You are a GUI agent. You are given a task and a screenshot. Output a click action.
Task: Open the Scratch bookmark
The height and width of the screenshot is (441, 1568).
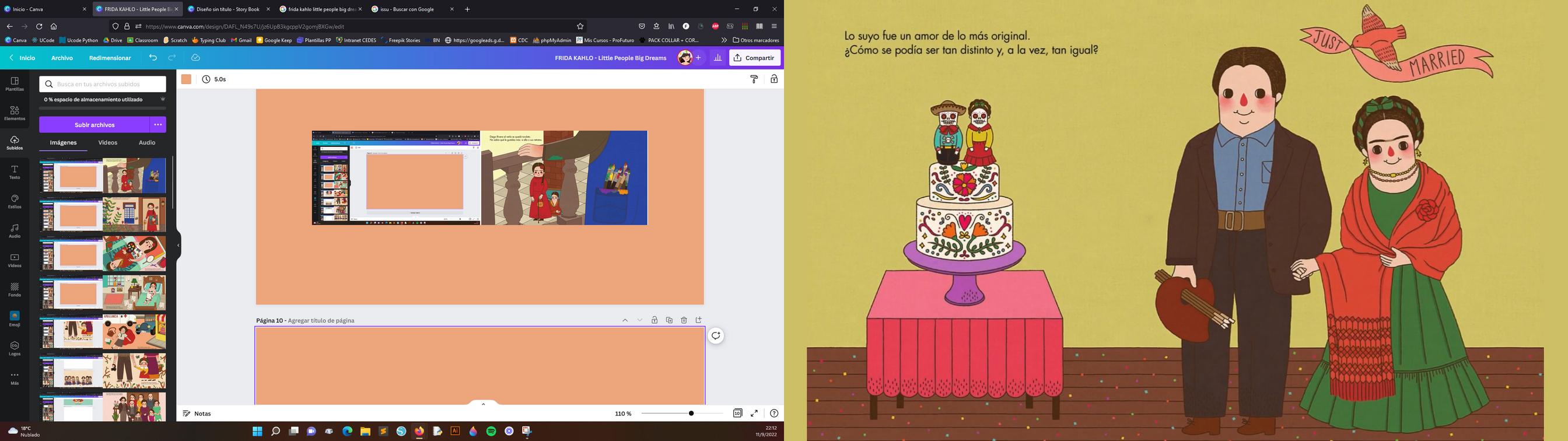(176, 40)
